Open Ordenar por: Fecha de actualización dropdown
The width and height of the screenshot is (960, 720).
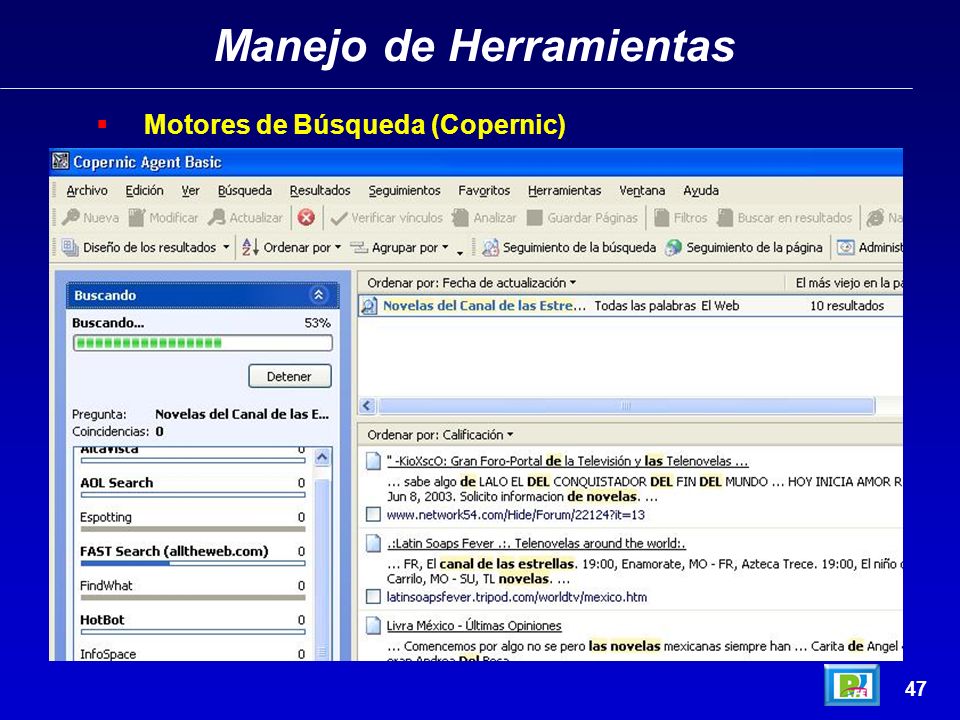point(471,283)
